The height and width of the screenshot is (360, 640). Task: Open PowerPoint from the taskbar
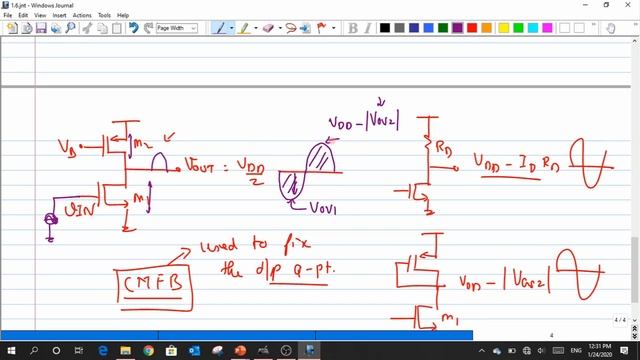coord(240,351)
